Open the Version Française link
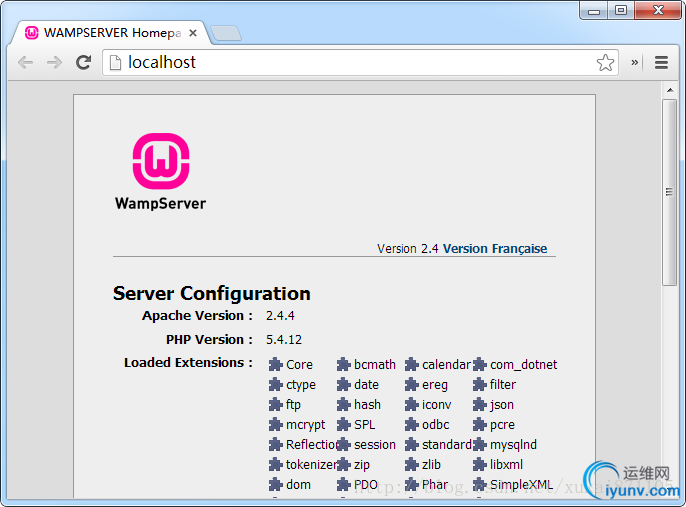Viewport: 686px width, 507px height. click(495, 248)
